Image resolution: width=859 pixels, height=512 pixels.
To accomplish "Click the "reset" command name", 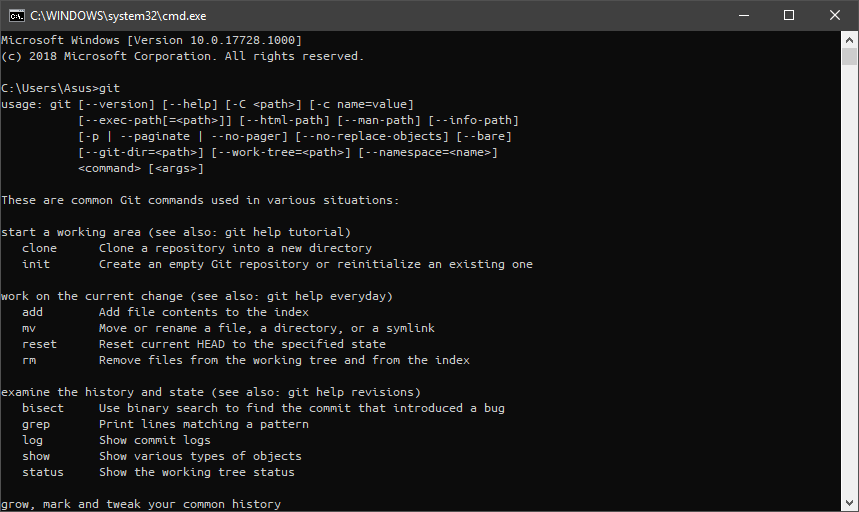I will tap(40, 344).
